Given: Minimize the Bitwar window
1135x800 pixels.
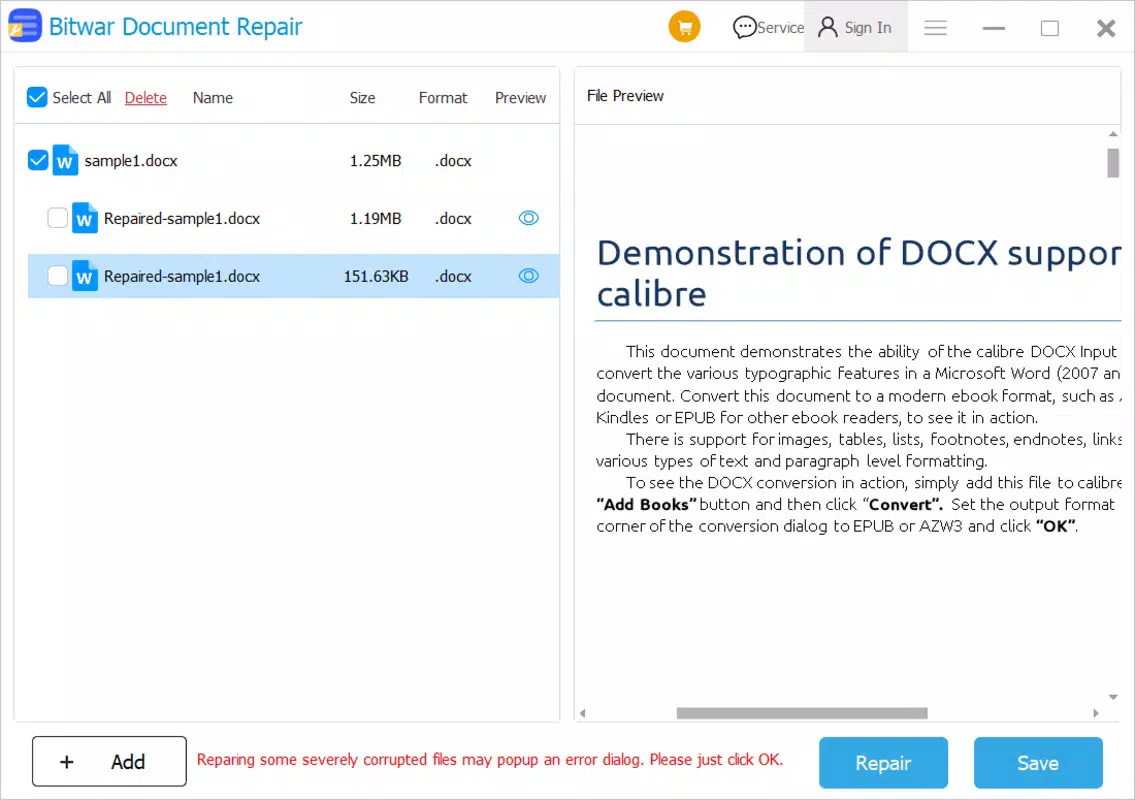Looking at the screenshot, I should [x=993, y=28].
